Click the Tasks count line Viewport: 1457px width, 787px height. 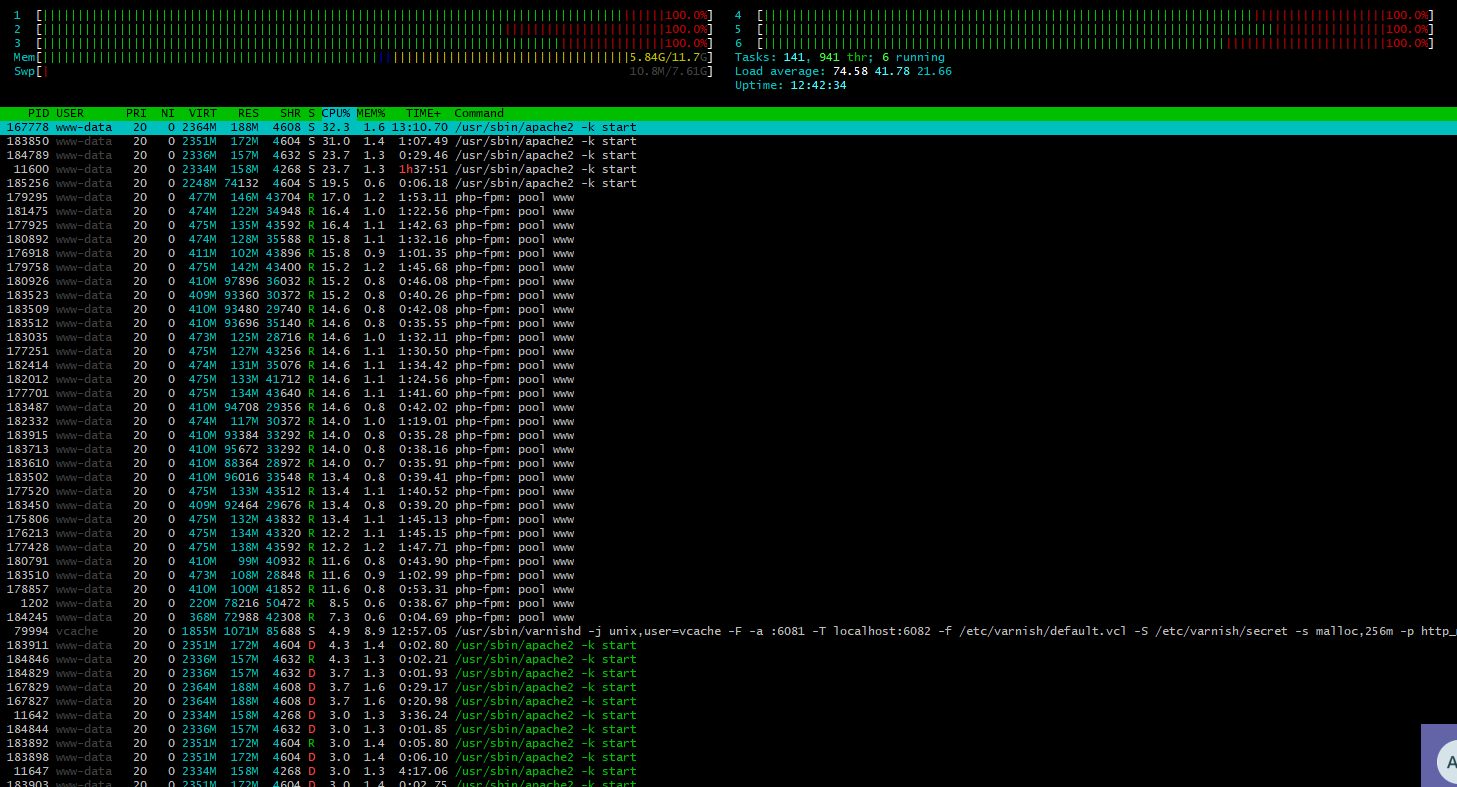pyautogui.click(x=839, y=57)
